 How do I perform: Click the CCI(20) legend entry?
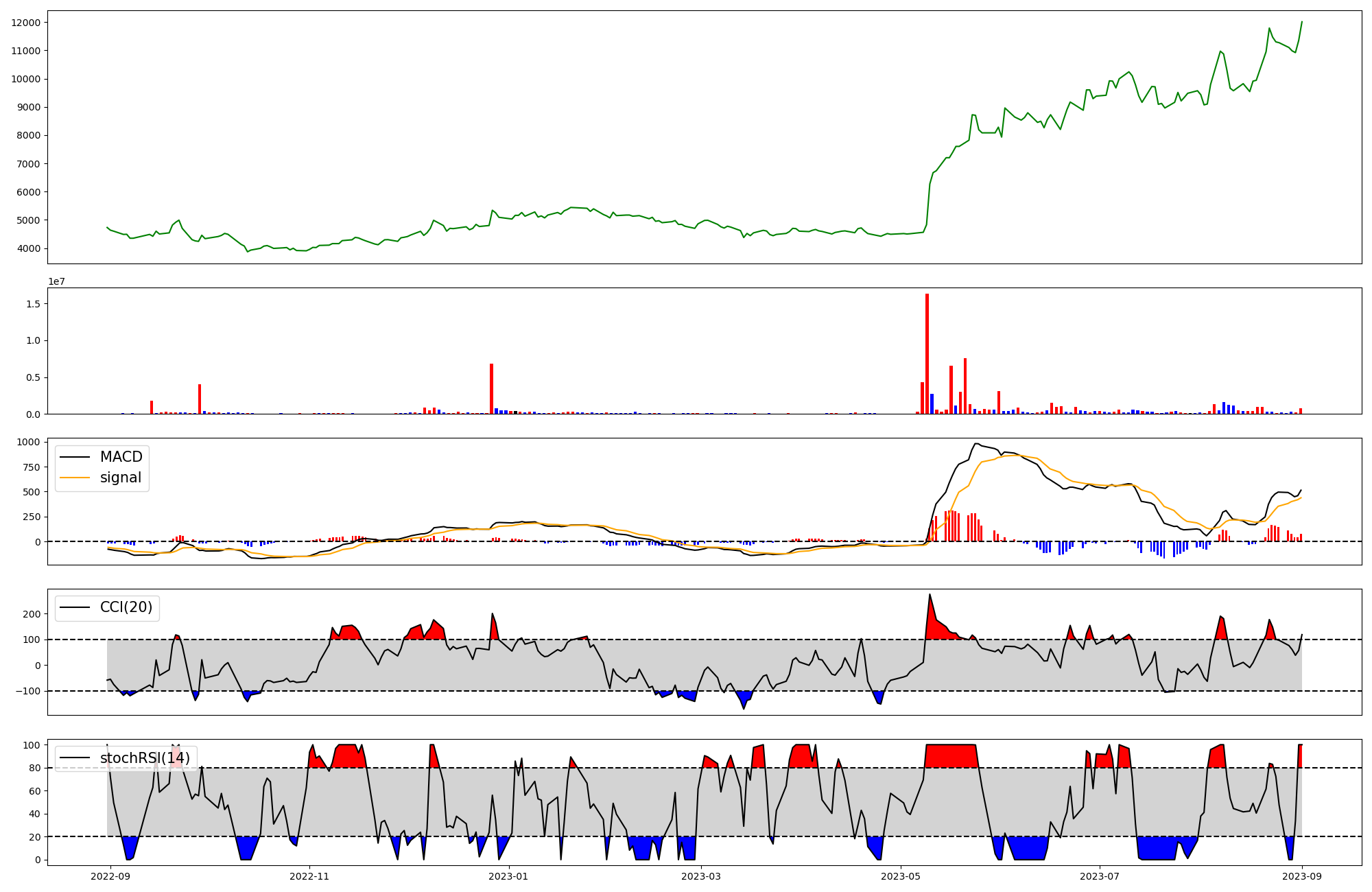(x=126, y=607)
